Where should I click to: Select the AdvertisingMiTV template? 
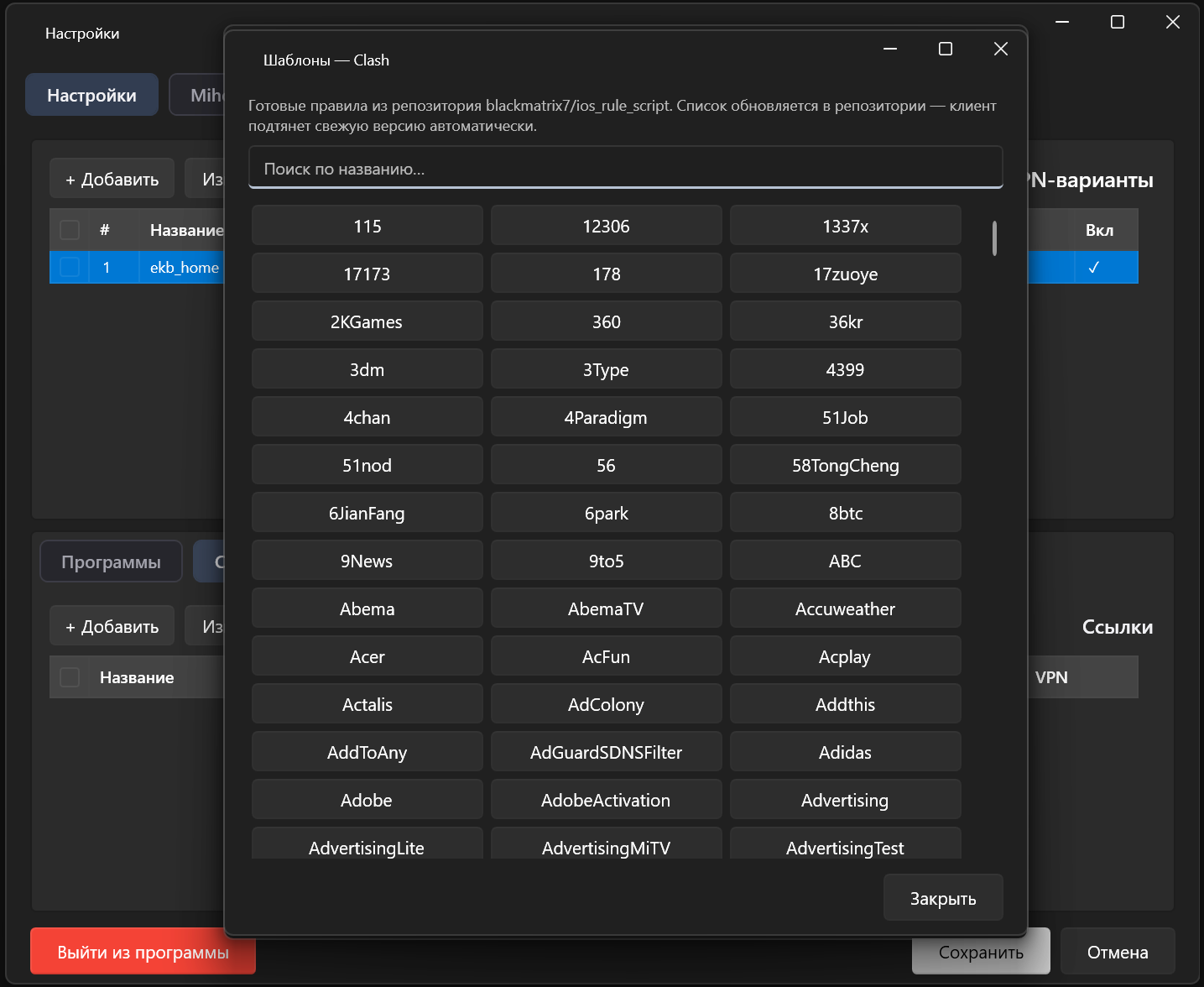(x=607, y=843)
